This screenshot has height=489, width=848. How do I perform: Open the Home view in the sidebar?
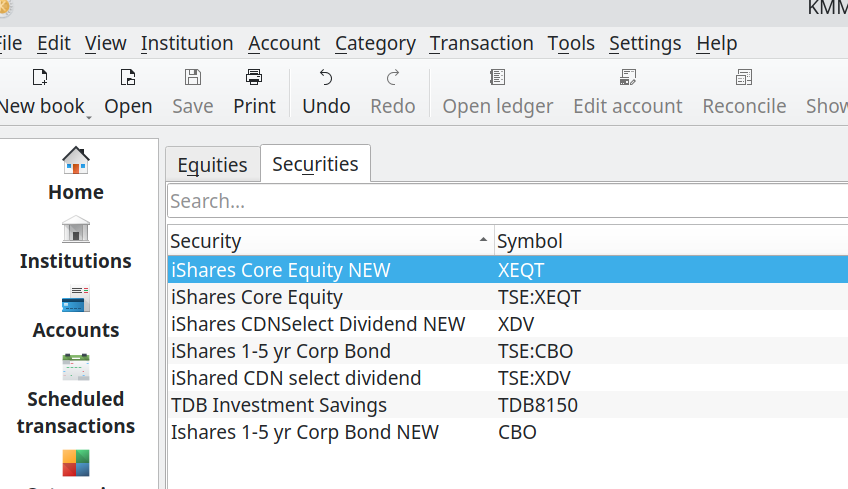pyautogui.click(x=76, y=174)
